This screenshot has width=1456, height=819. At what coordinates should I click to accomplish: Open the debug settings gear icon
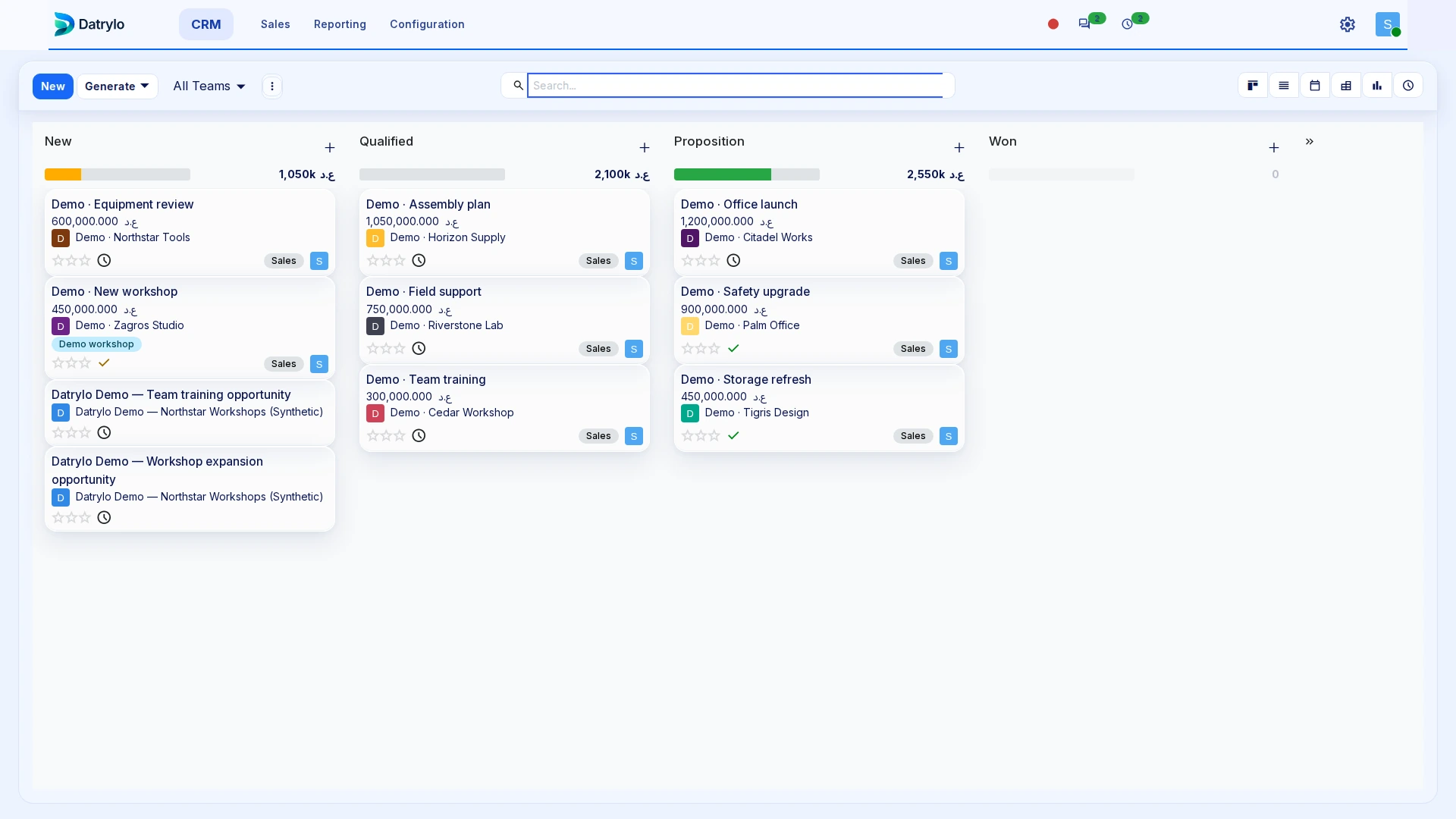coord(1348,24)
